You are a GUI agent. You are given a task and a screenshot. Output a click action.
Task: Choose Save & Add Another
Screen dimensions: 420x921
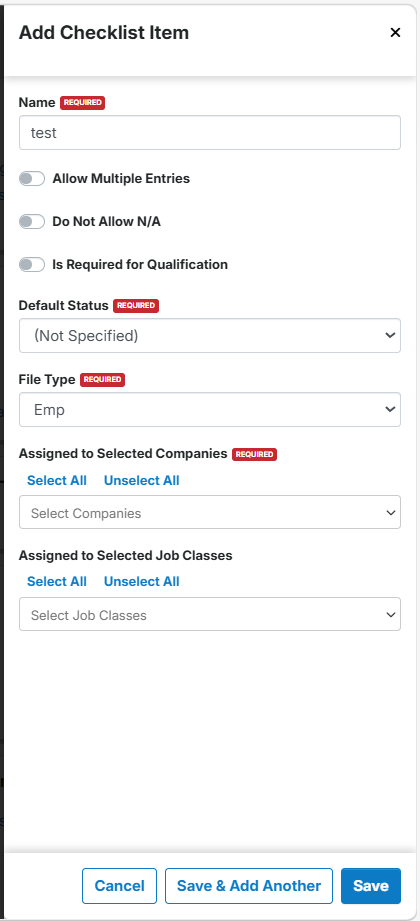click(x=249, y=886)
